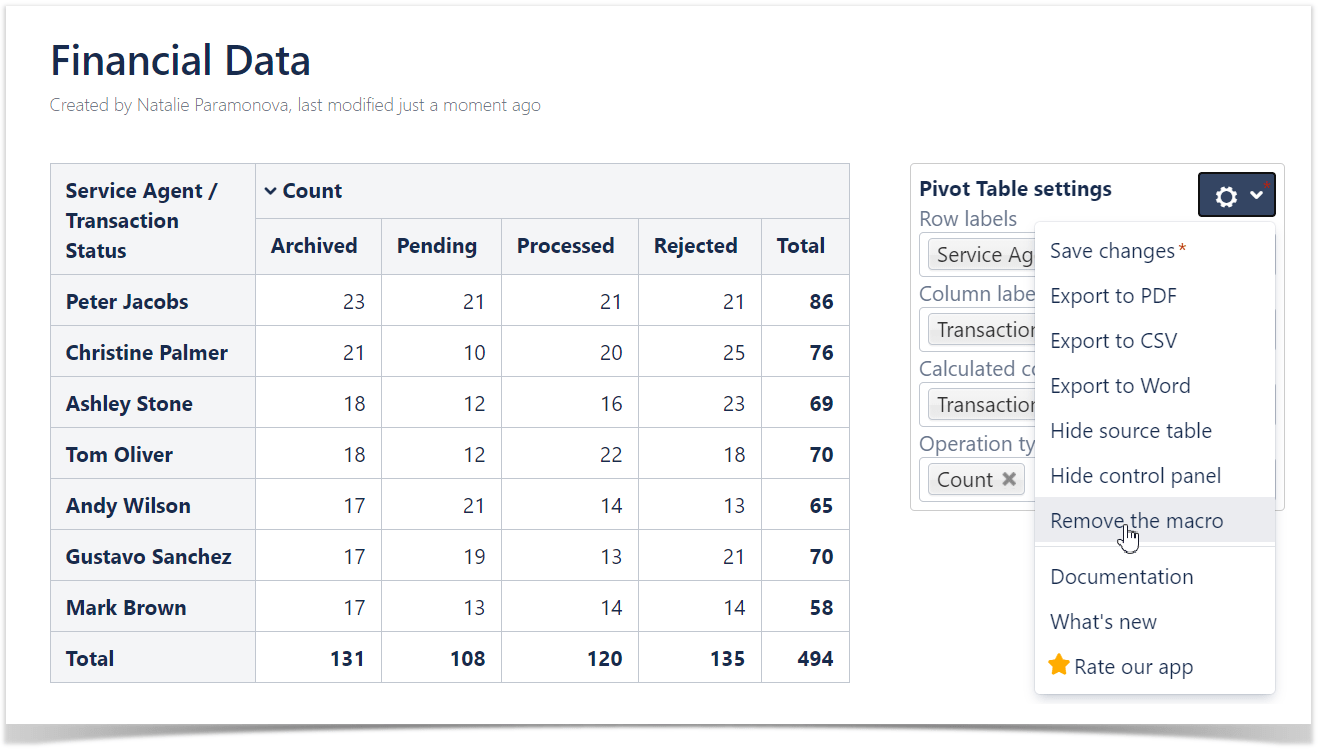
Task: Click Rate our app menu entry
Action: [1133, 667]
